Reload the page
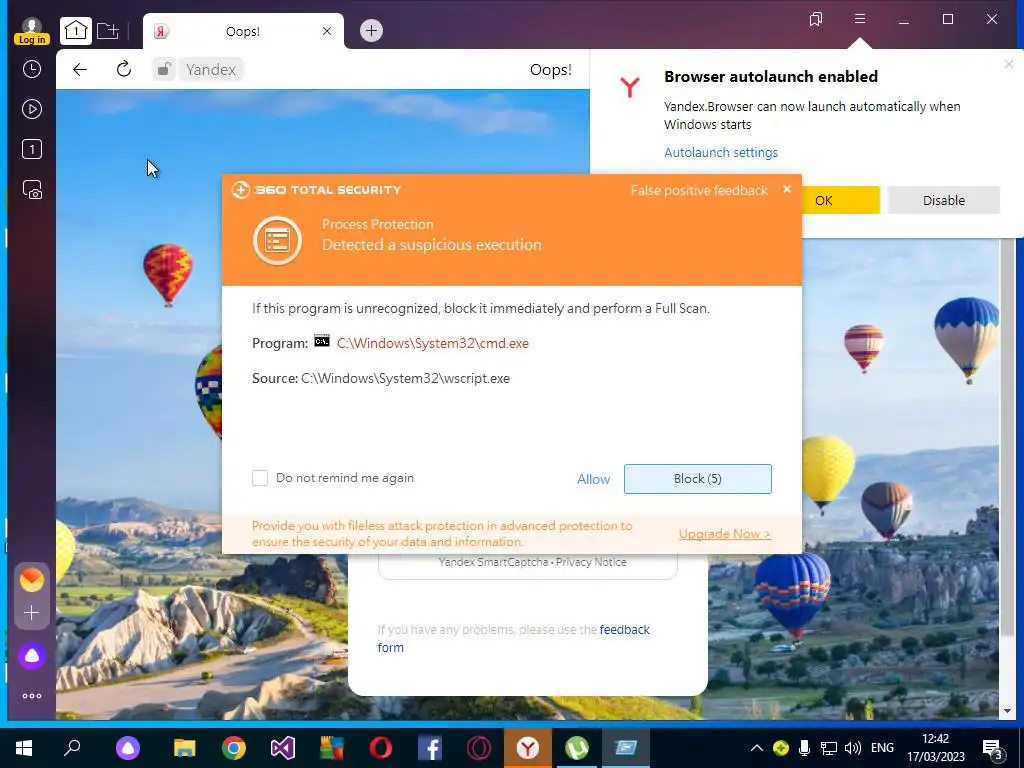This screenshot has height=768, width=1024. [123, 69]
